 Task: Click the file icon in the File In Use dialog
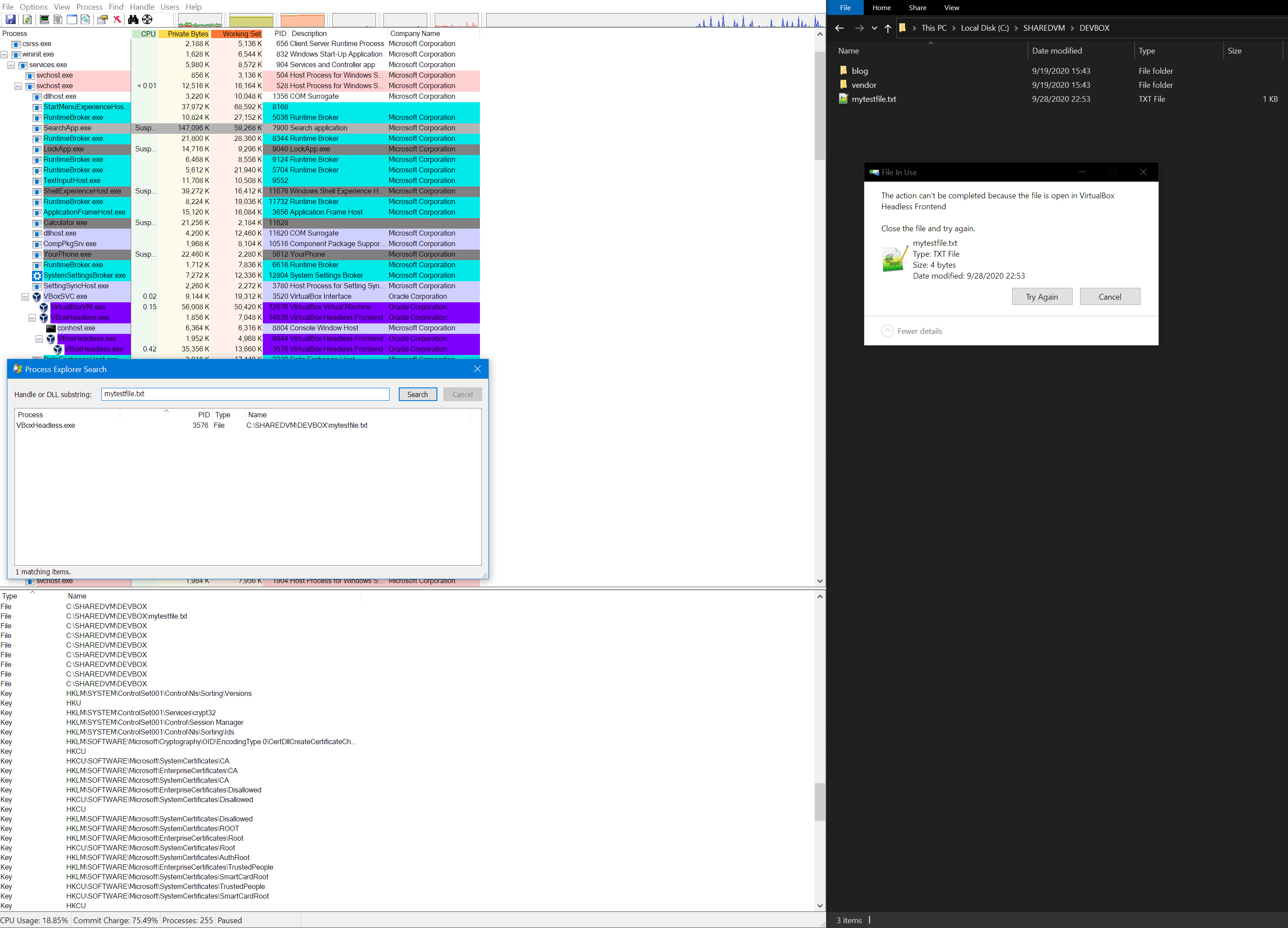click(894, 259)
